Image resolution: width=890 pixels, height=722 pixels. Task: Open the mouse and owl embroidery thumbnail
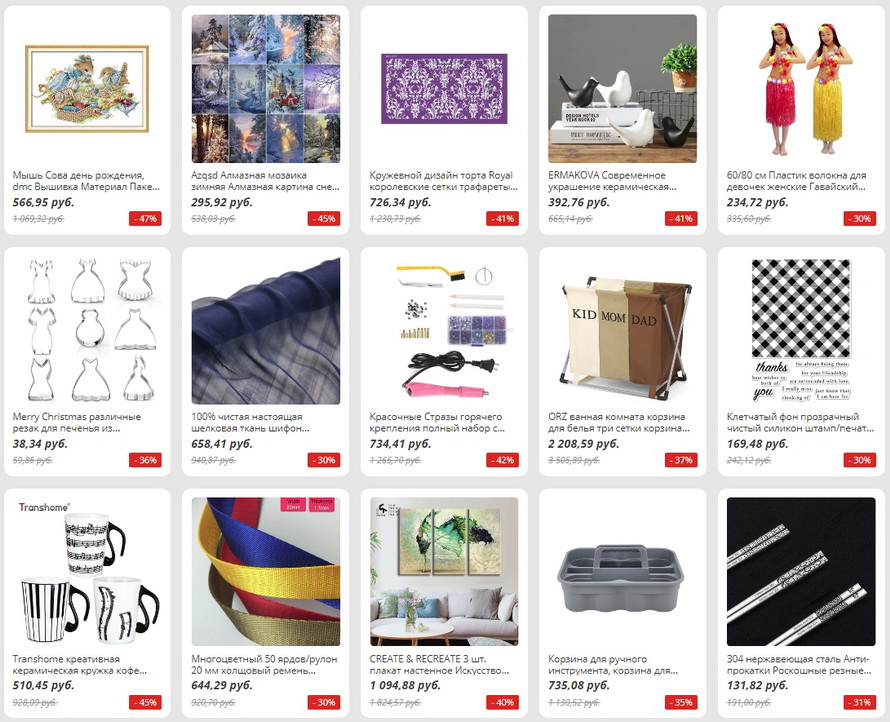87,89
